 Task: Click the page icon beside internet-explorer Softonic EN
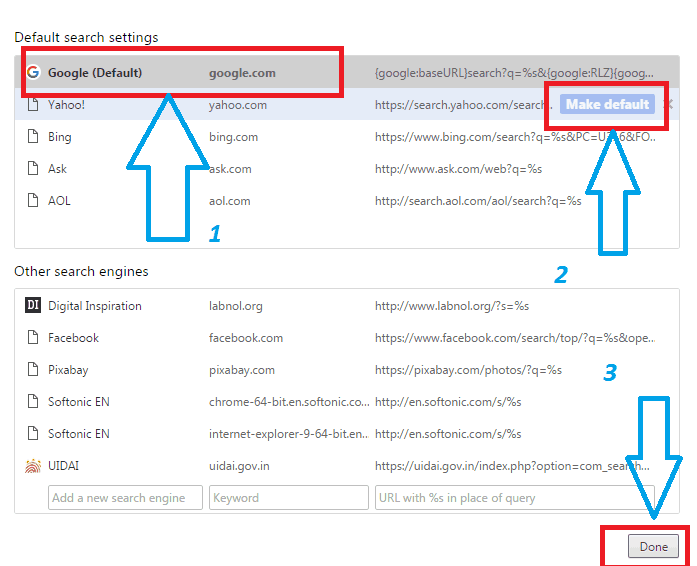33,434
